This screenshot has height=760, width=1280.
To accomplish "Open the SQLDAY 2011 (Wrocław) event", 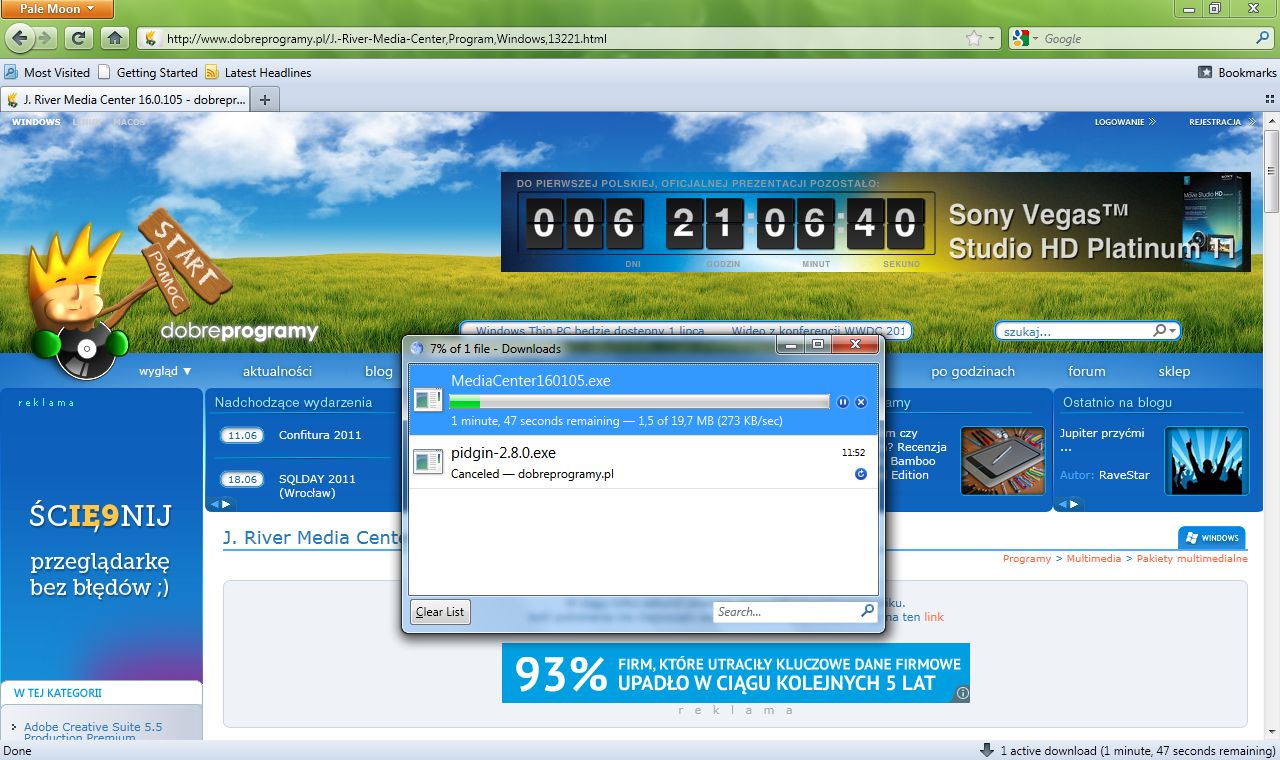I will pyautogui.click(x=317, y=486).
